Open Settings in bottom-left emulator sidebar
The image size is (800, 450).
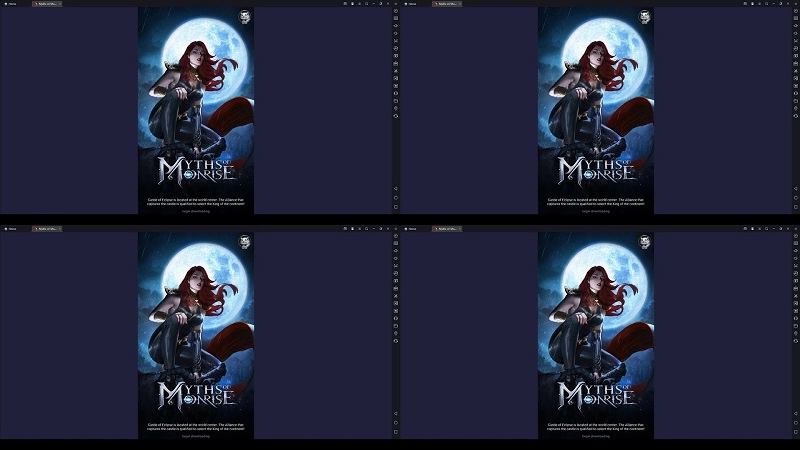[396, 236]
